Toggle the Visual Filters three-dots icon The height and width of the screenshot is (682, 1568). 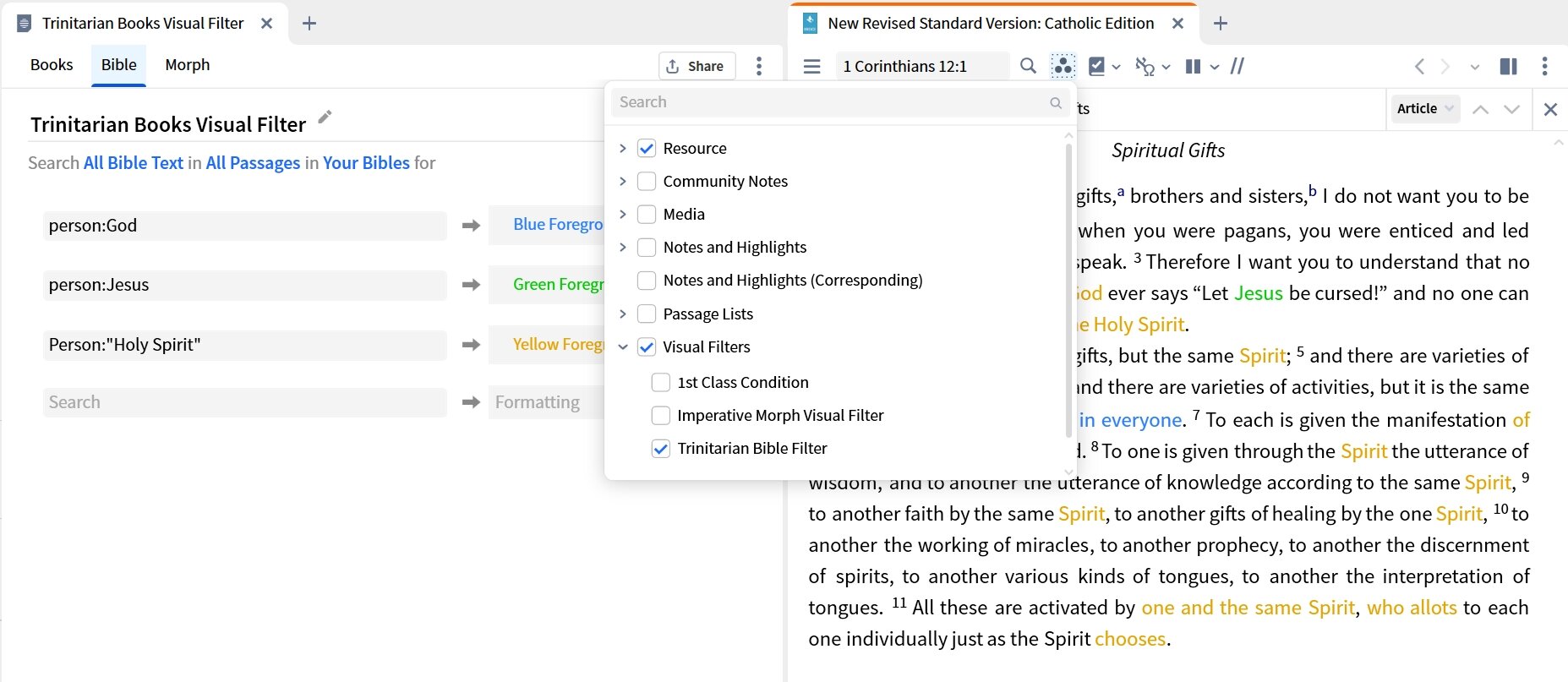tap(1063, 66)
